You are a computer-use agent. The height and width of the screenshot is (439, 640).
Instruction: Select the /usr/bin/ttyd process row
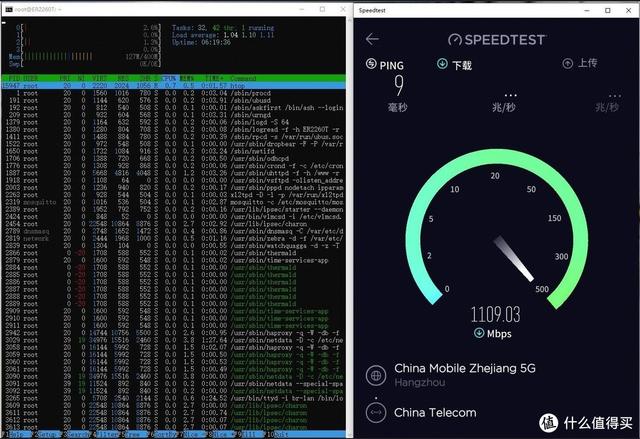coord(173,398)
